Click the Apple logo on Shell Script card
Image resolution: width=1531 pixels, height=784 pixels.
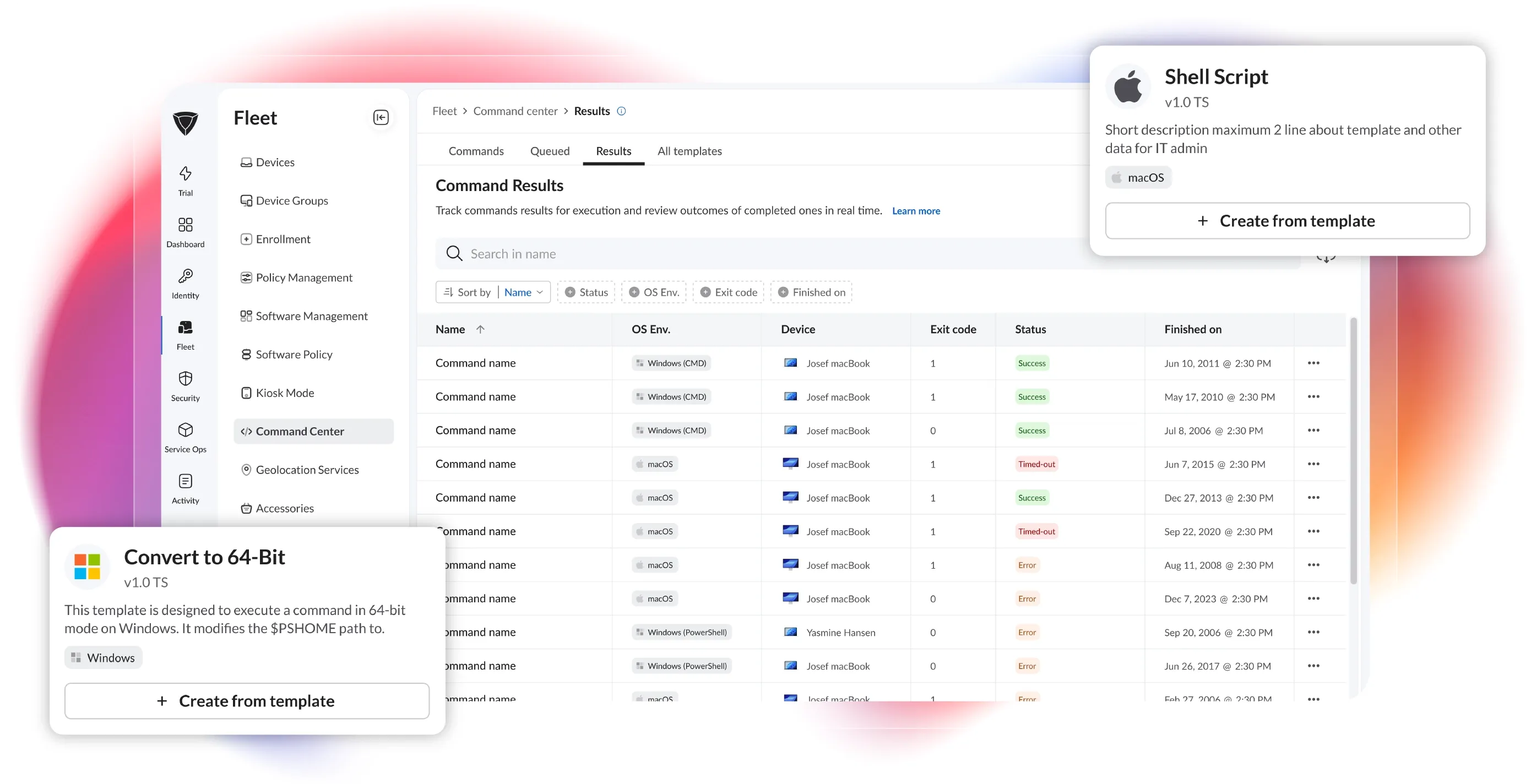1127,87
